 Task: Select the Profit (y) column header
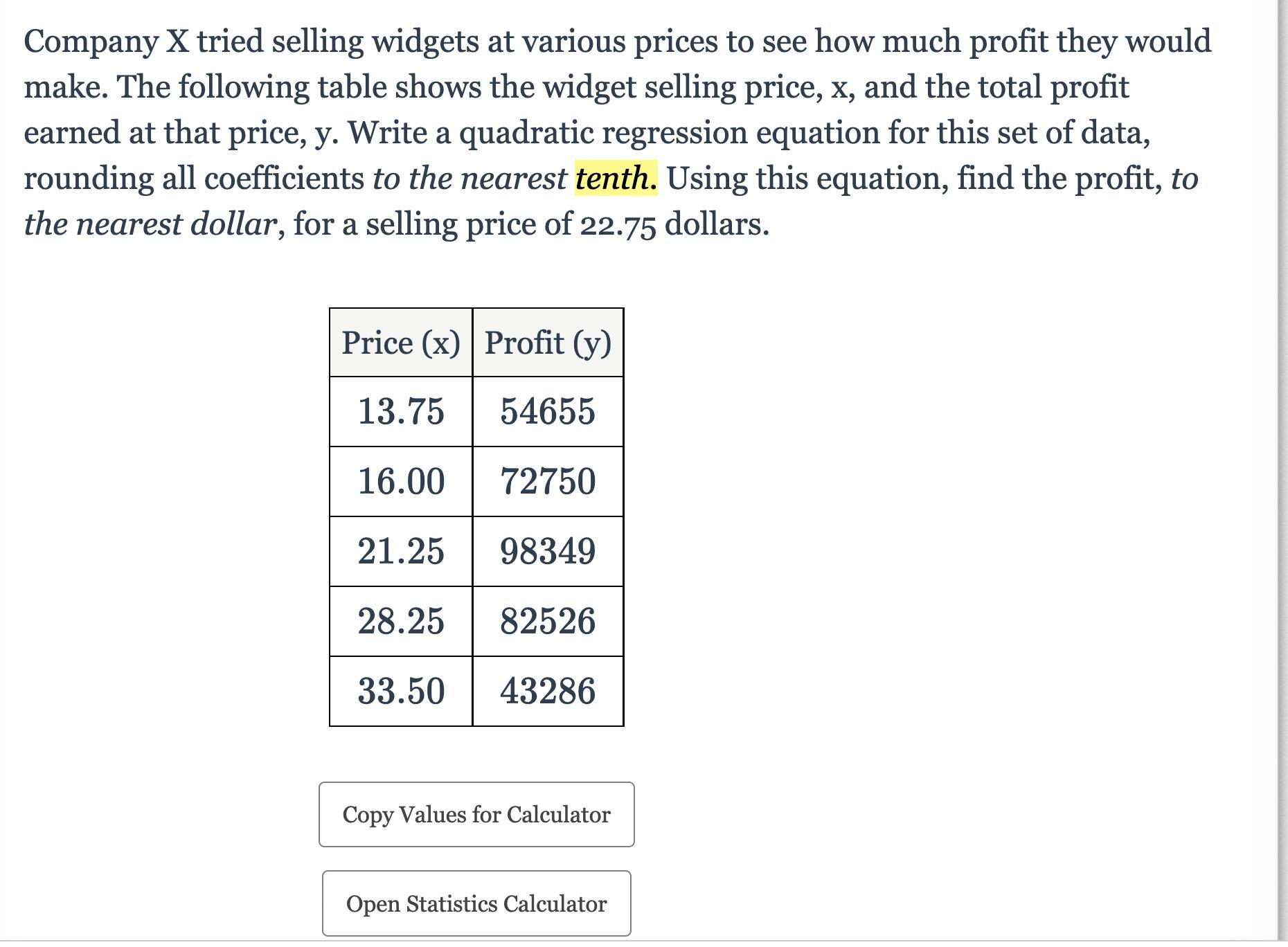click(x=548, y=343)
